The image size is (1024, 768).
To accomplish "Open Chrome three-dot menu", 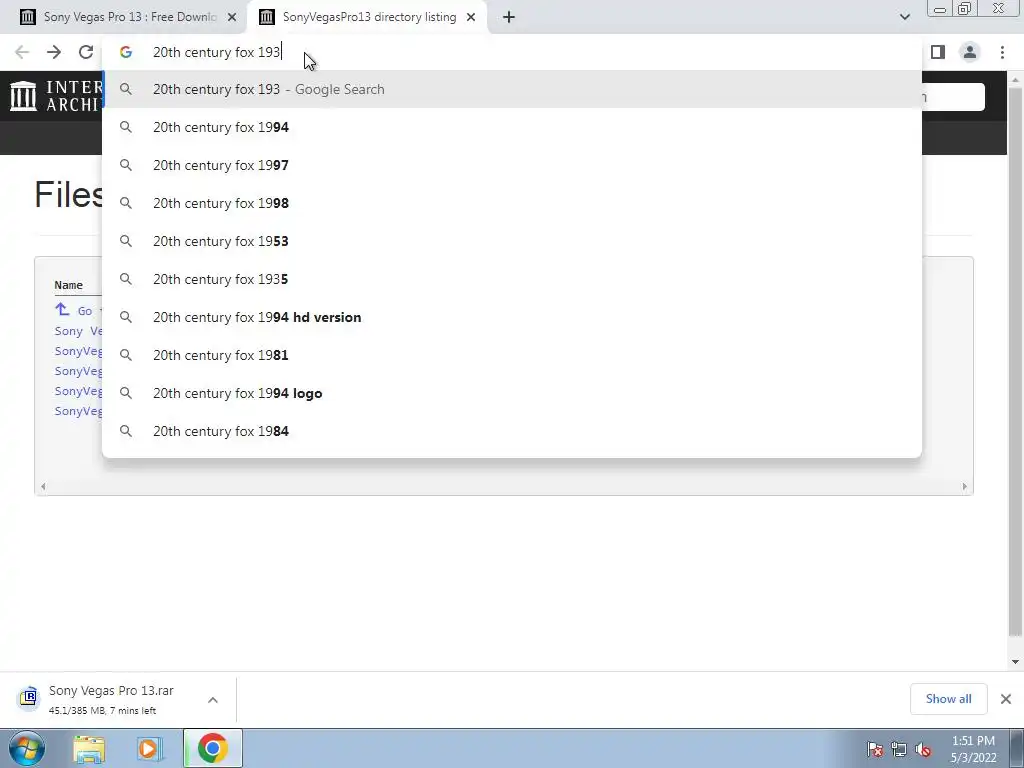I will (1002, 52).
